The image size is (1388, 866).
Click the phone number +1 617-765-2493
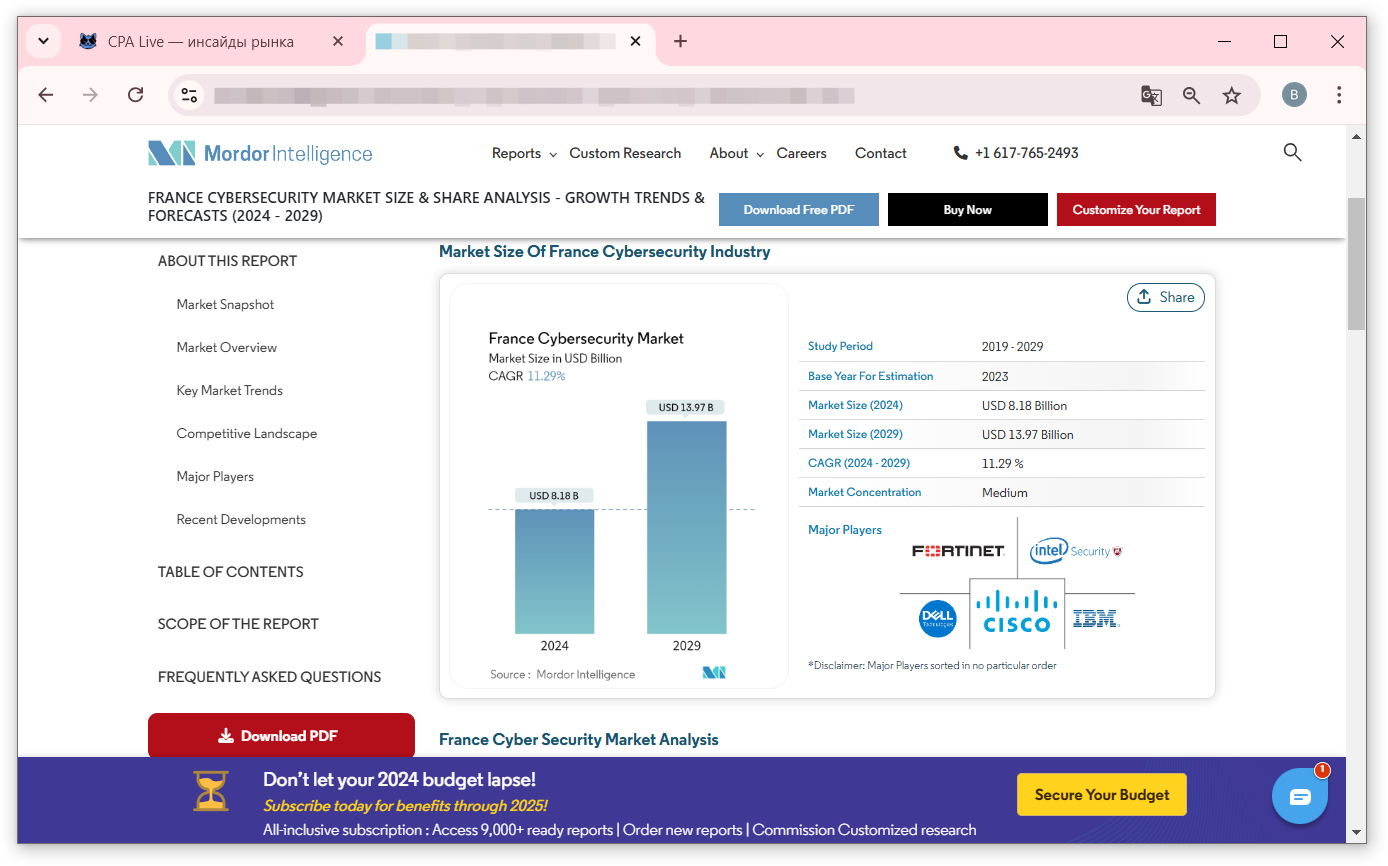(x=1016, y=153)
